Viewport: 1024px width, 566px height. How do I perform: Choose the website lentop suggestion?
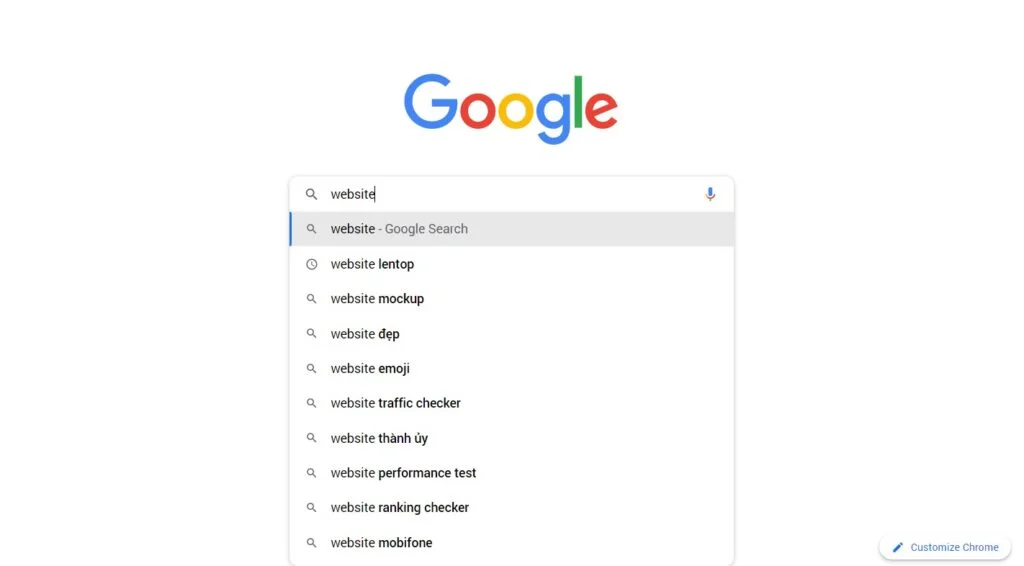pos(512,264)
